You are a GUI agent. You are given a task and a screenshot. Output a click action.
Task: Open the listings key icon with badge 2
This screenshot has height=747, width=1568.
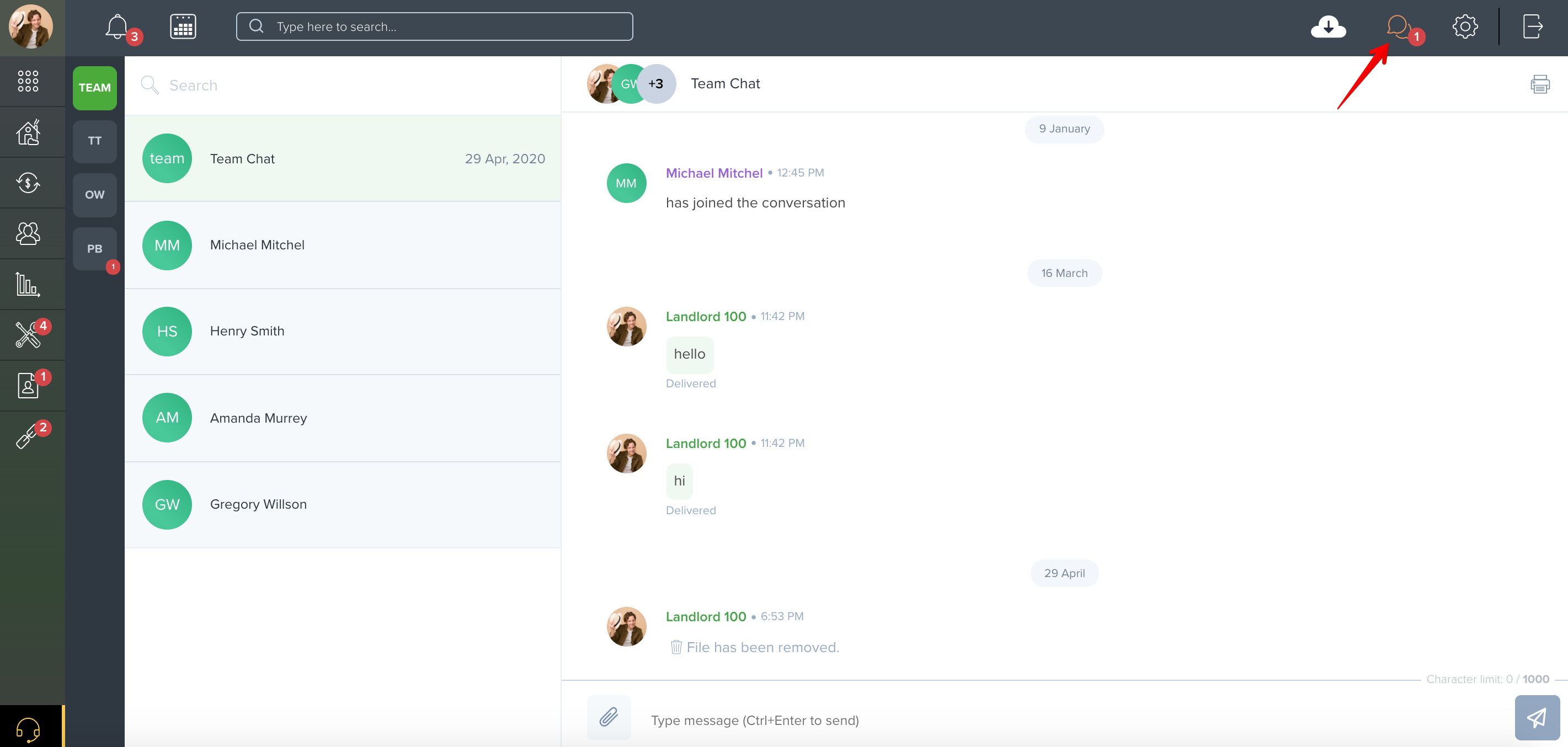[28, 436]
